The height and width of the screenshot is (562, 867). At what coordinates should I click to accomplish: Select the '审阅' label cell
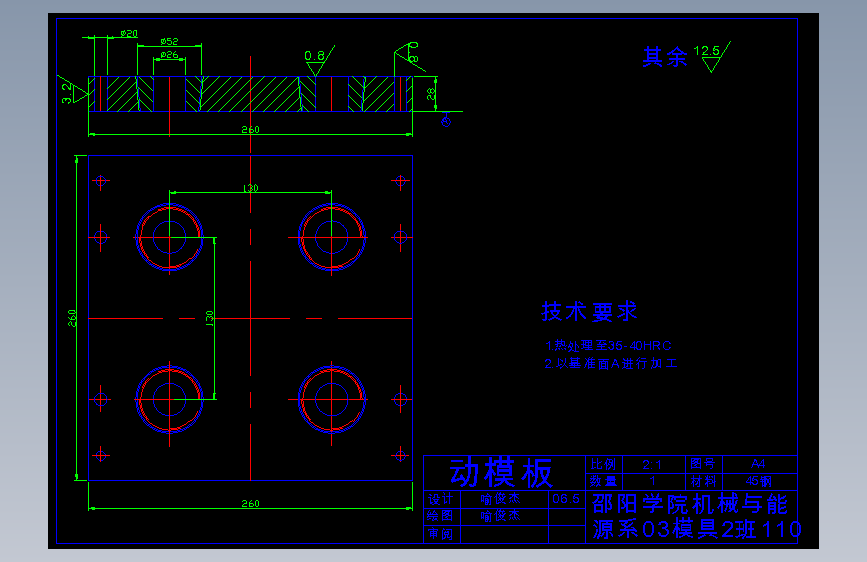coord(441,534)
